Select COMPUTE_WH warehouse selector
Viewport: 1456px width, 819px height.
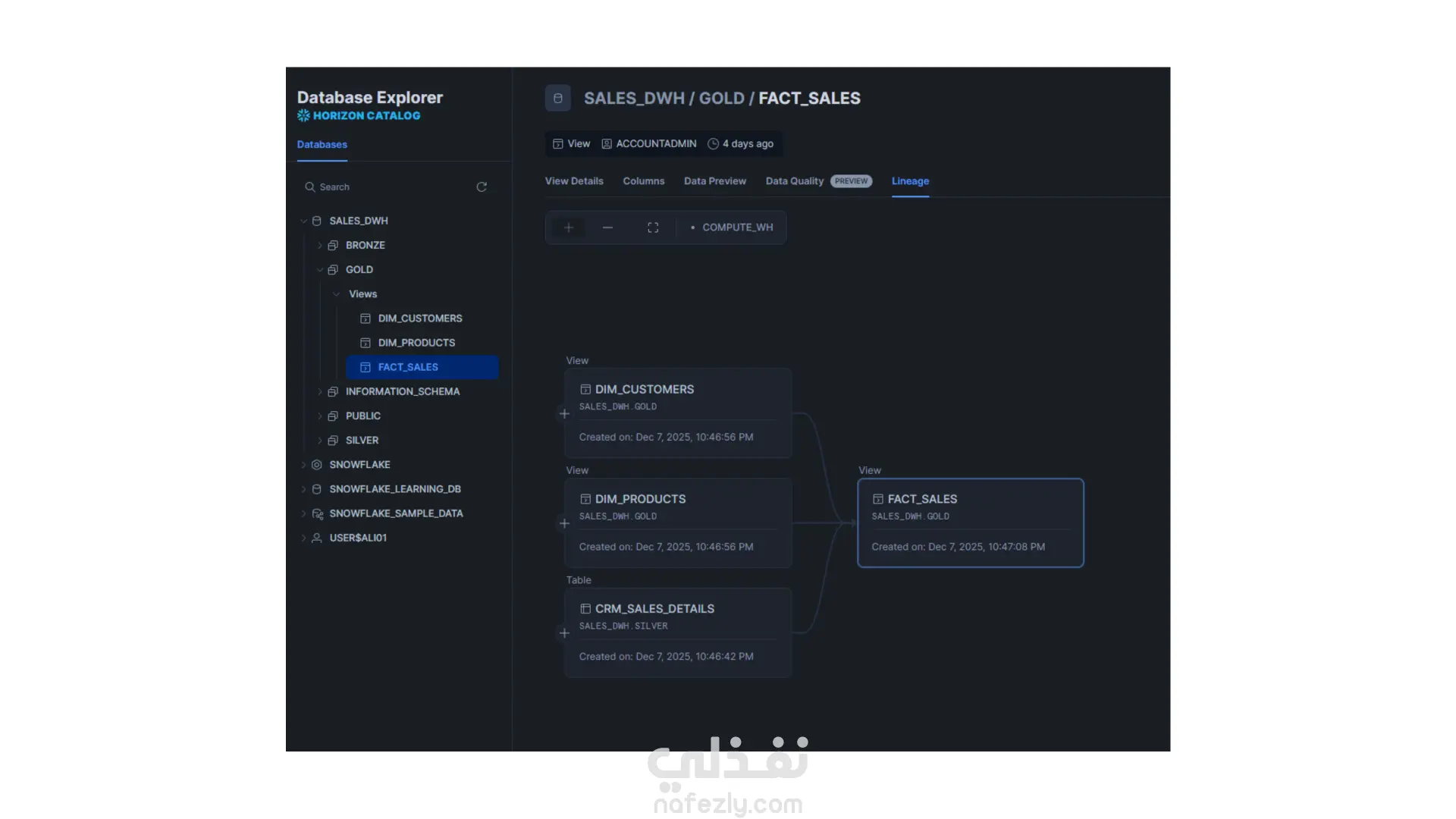point(732,227)
